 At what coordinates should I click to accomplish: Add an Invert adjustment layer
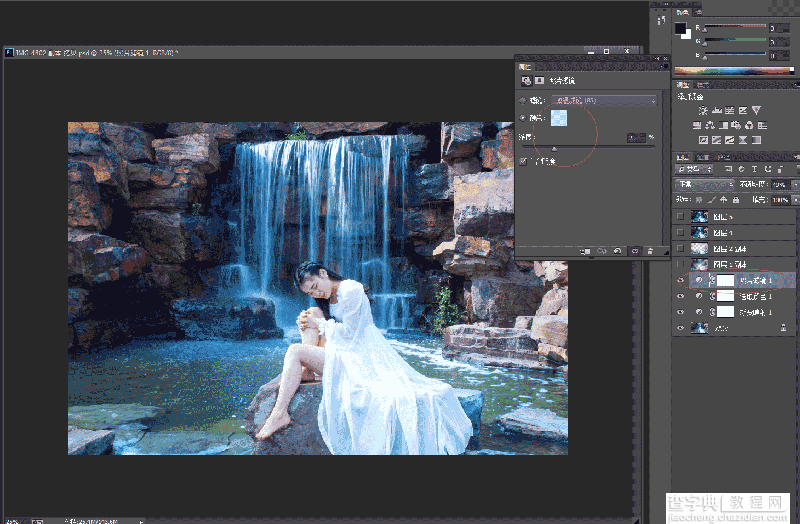pos(703,140)
